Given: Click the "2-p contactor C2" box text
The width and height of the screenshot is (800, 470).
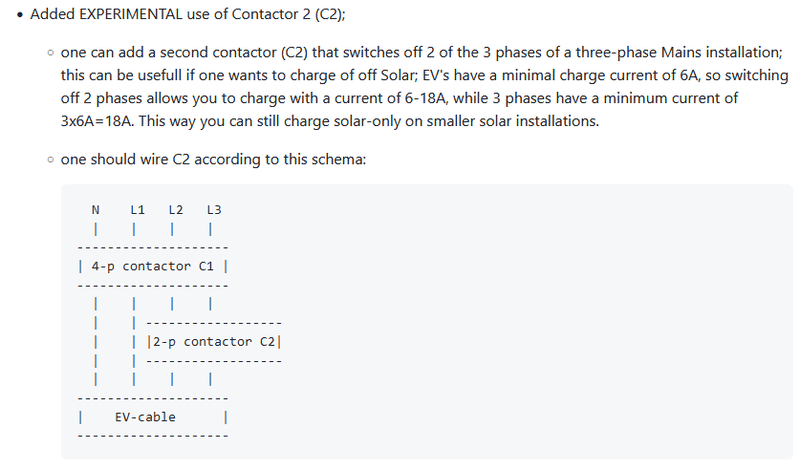Looking at the screenshot, I should [216, 341].
